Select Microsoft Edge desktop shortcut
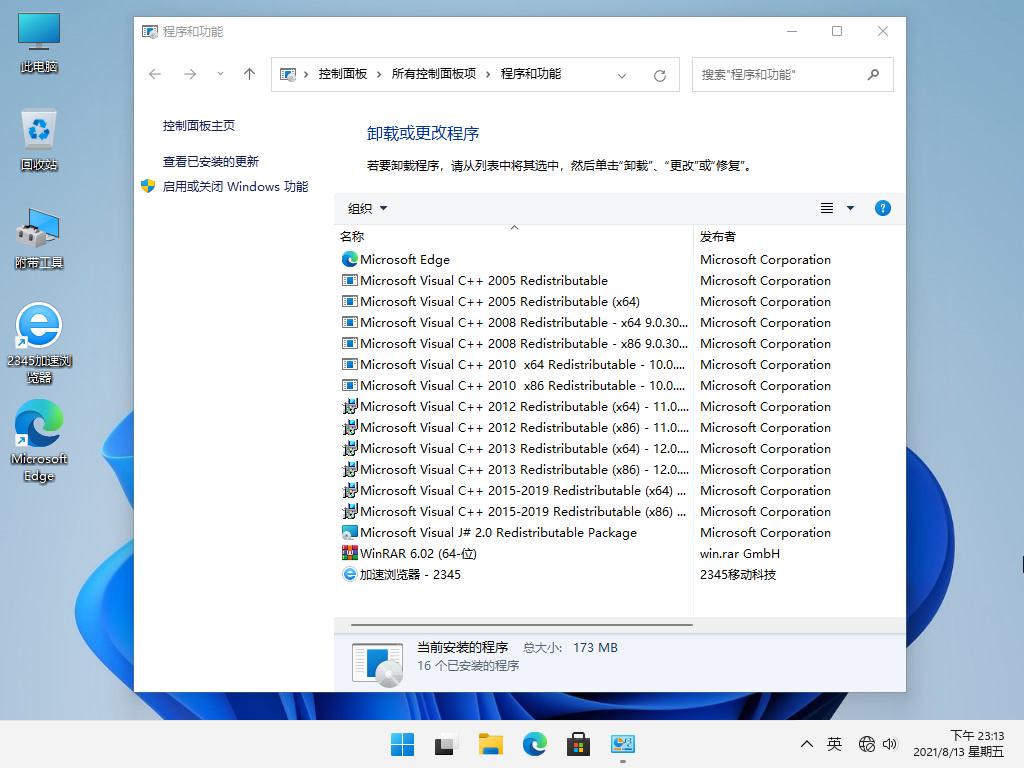 click(x=39, y=441)
